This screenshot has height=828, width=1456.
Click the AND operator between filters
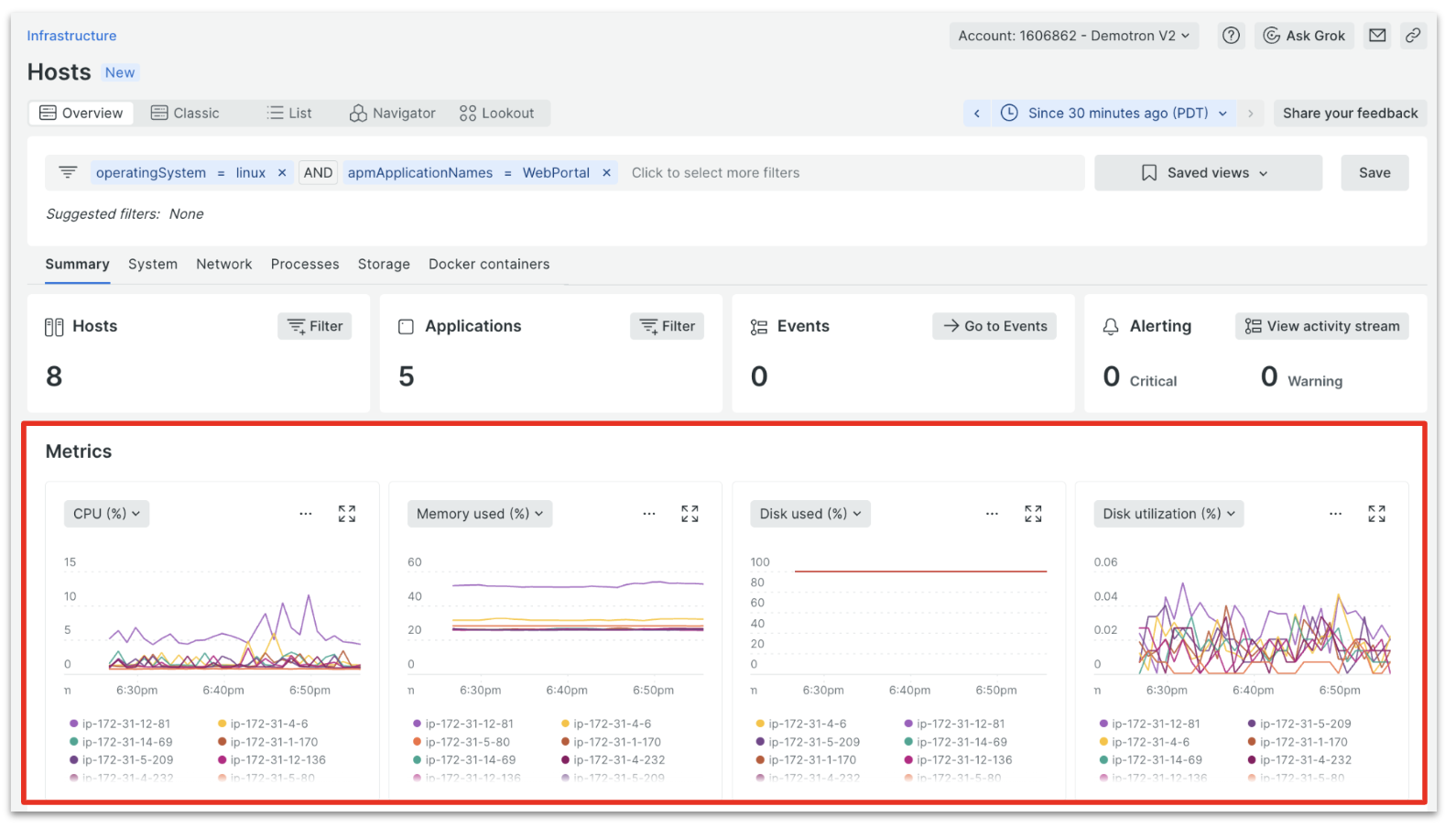[318, 173]
